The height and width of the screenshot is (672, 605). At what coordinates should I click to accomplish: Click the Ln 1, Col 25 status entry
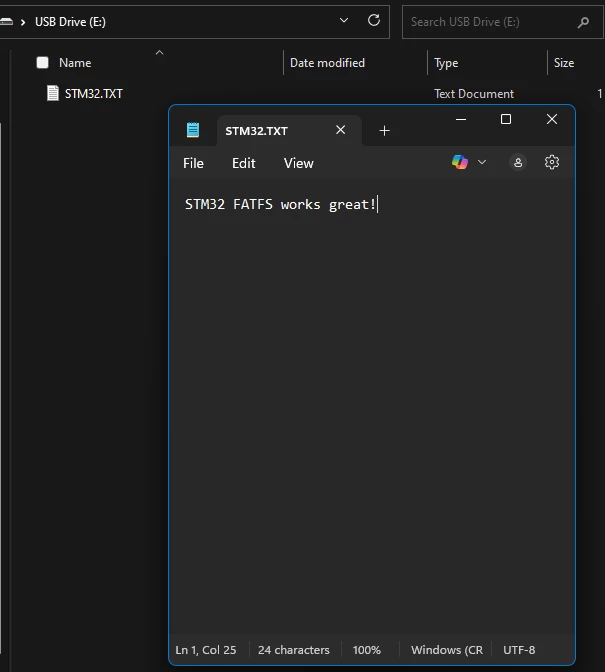(x=206, y=650)
